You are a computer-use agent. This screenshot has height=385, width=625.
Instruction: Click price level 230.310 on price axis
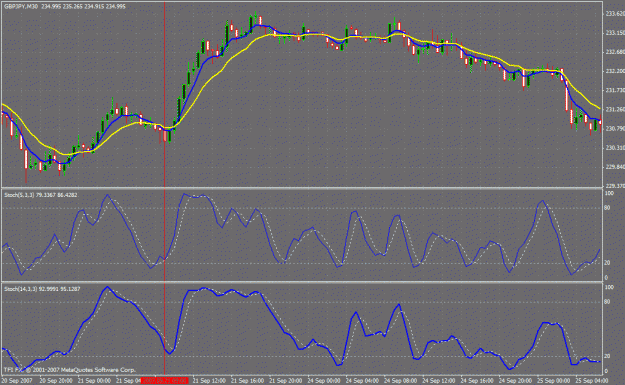(x=615, y=147)
